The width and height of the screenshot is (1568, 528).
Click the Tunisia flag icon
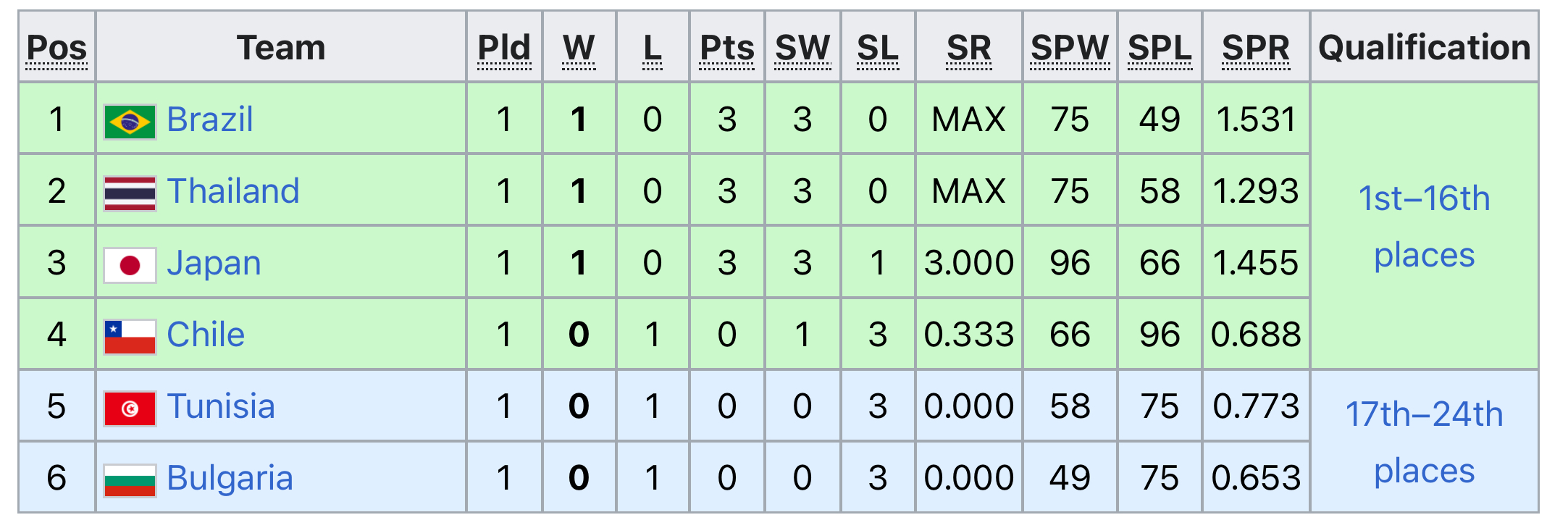pyautogui.click(x=130, y=408)
